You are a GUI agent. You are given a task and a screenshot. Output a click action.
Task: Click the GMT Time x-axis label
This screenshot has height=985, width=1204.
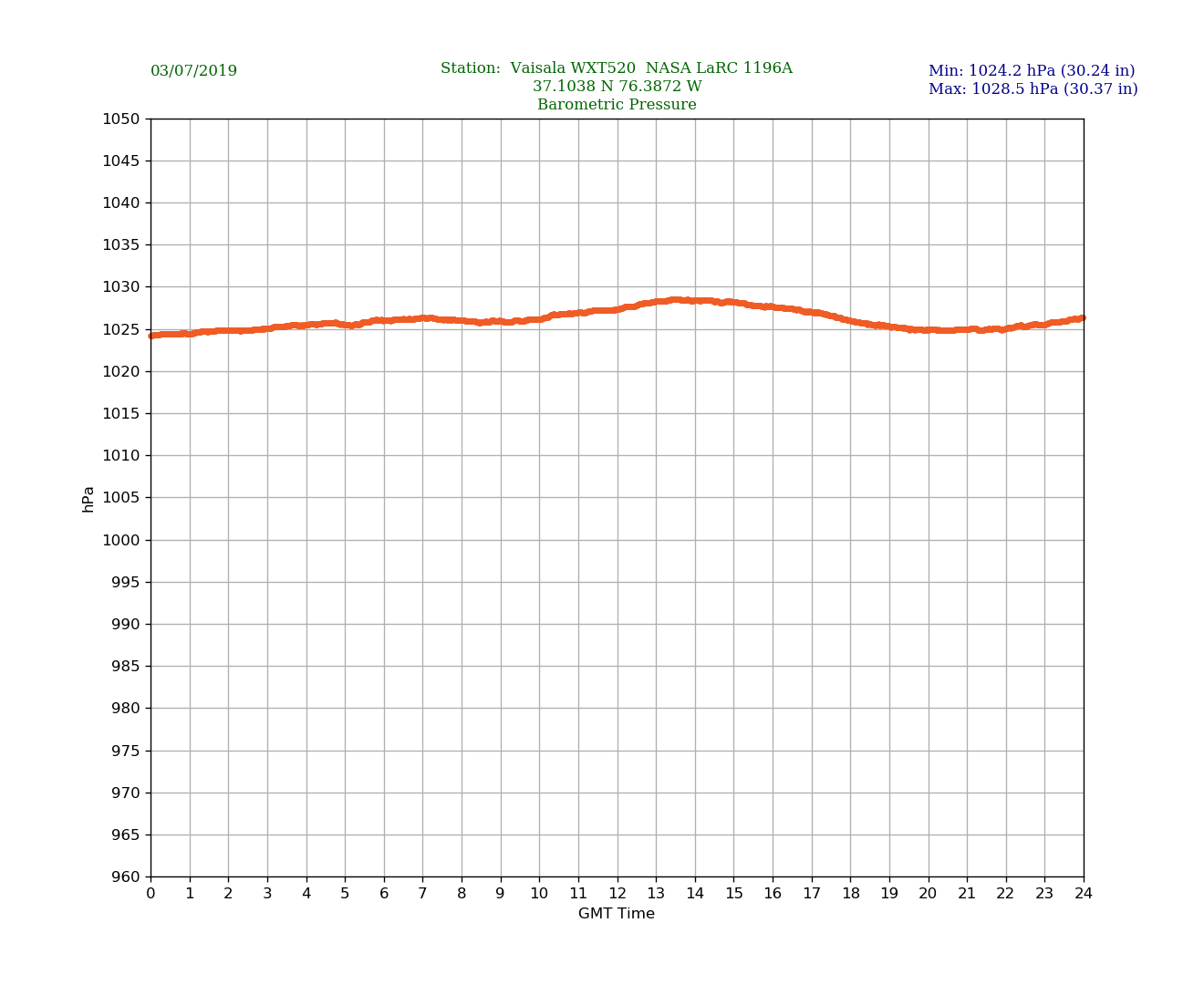click(x=616, y=914)
